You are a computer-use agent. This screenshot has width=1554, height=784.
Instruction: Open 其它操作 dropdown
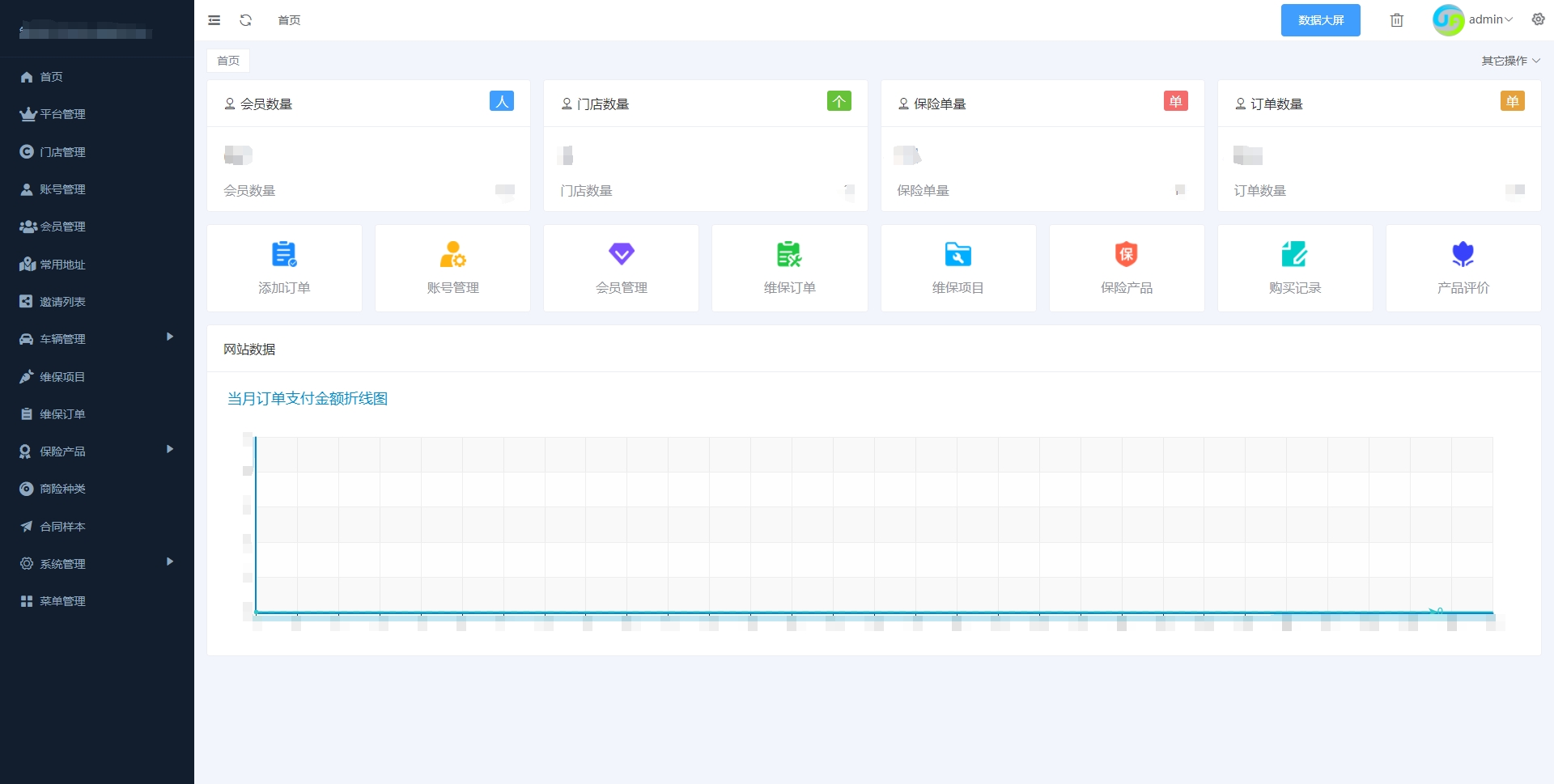pos(1510,61)
